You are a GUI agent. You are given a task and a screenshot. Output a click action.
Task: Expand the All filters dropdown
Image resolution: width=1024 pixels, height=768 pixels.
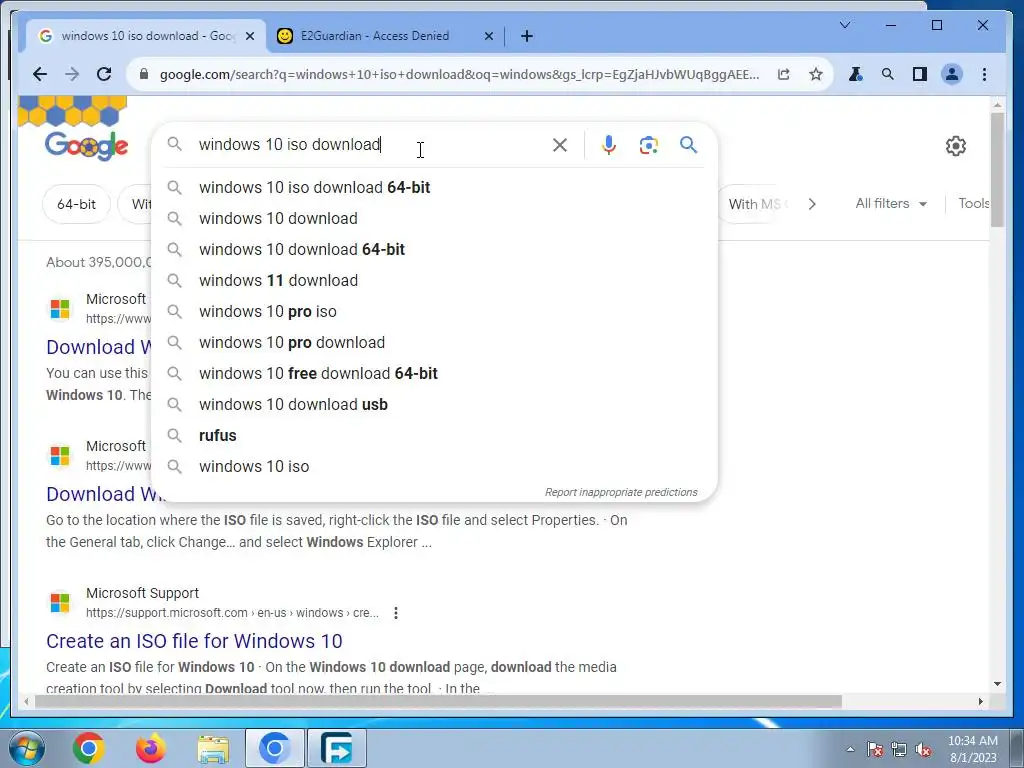point(891,204)
